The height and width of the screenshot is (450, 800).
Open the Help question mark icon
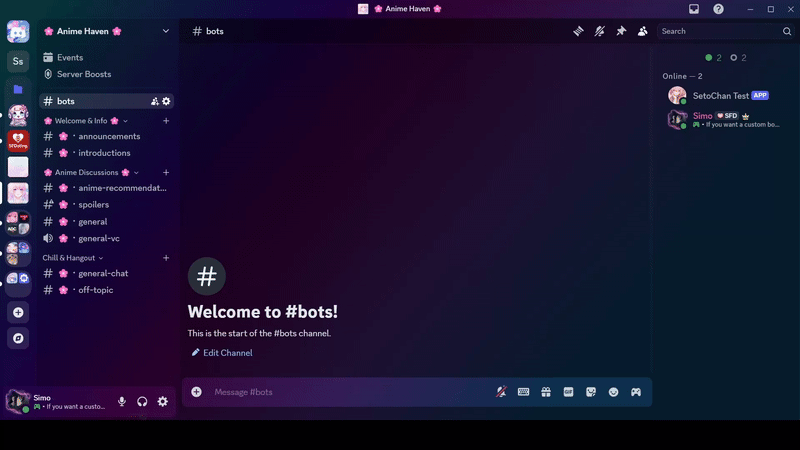click(x=718, y=9)
